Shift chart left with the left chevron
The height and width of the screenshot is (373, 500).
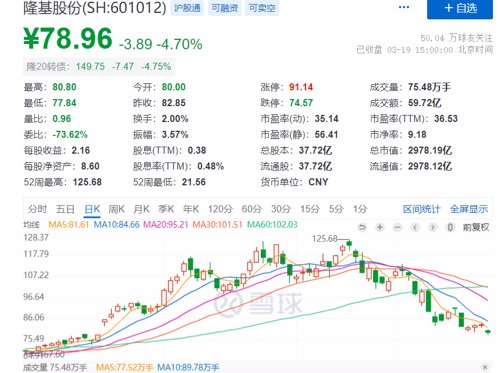(415, 227)
